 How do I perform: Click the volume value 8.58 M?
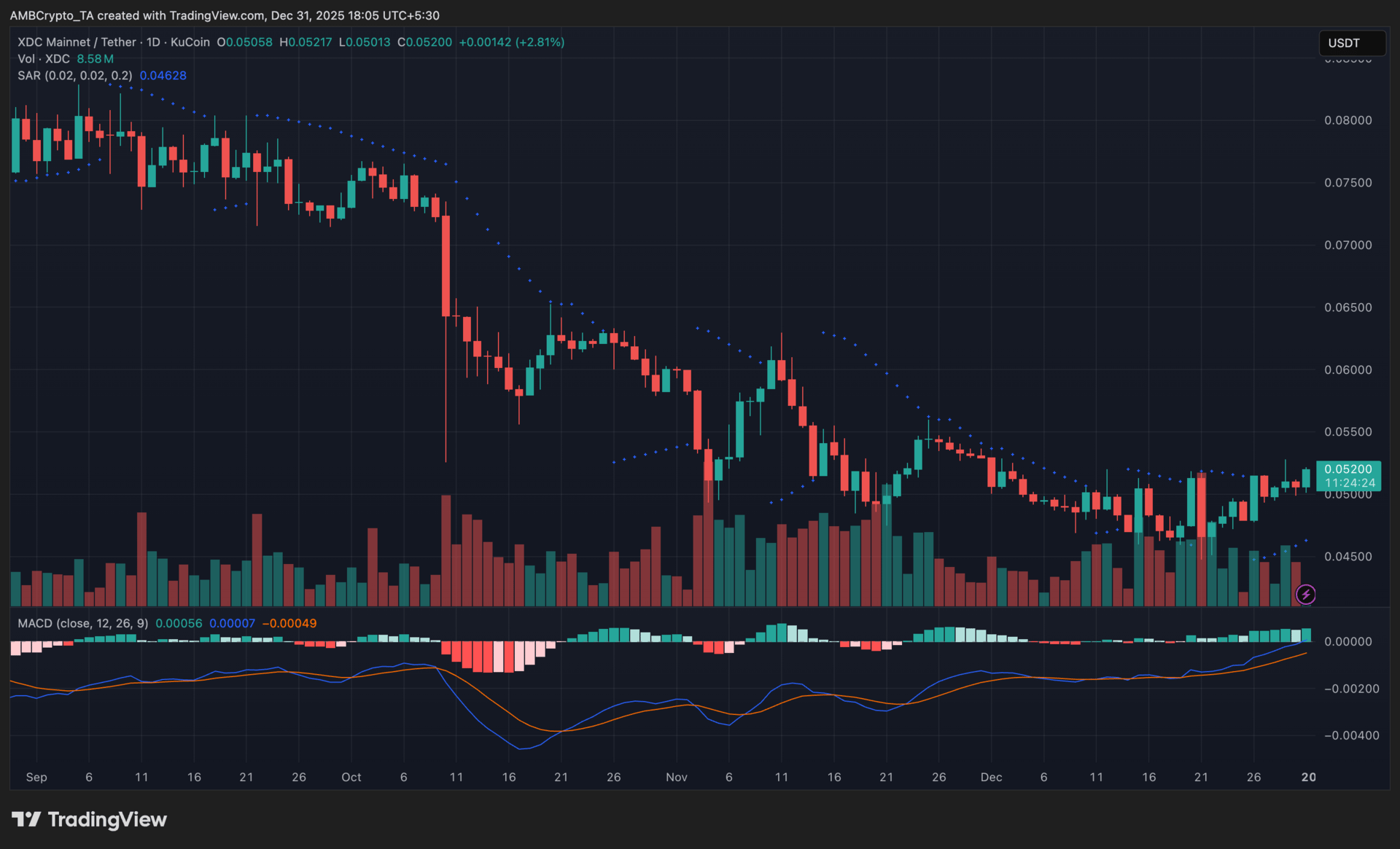(95, 59)
